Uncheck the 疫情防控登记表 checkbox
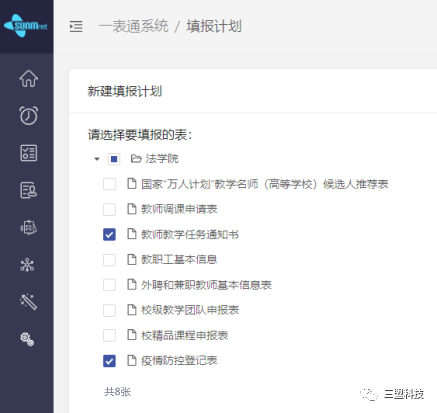This screenshot has width=437, height=413. pyautogui.click(x=109, y=361)
